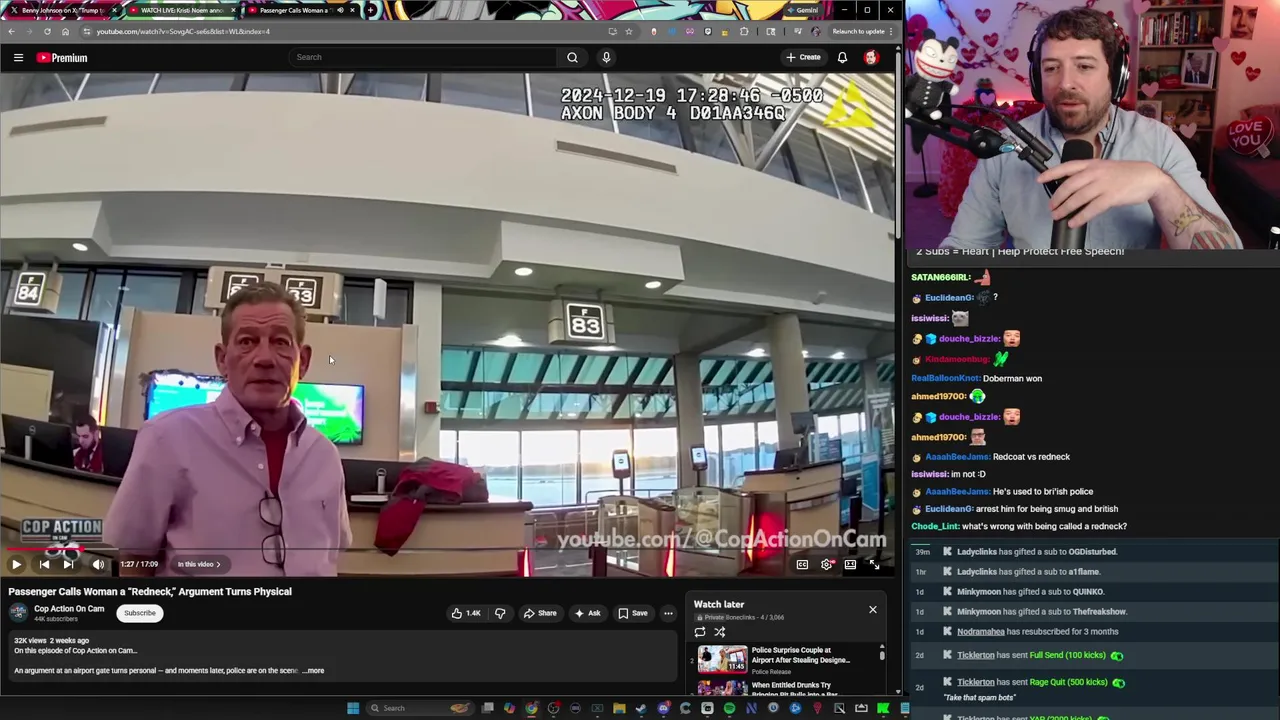Toggle loop playlist in Watch later
This screenshot has height=720, width=1280.
pos(700,632)
